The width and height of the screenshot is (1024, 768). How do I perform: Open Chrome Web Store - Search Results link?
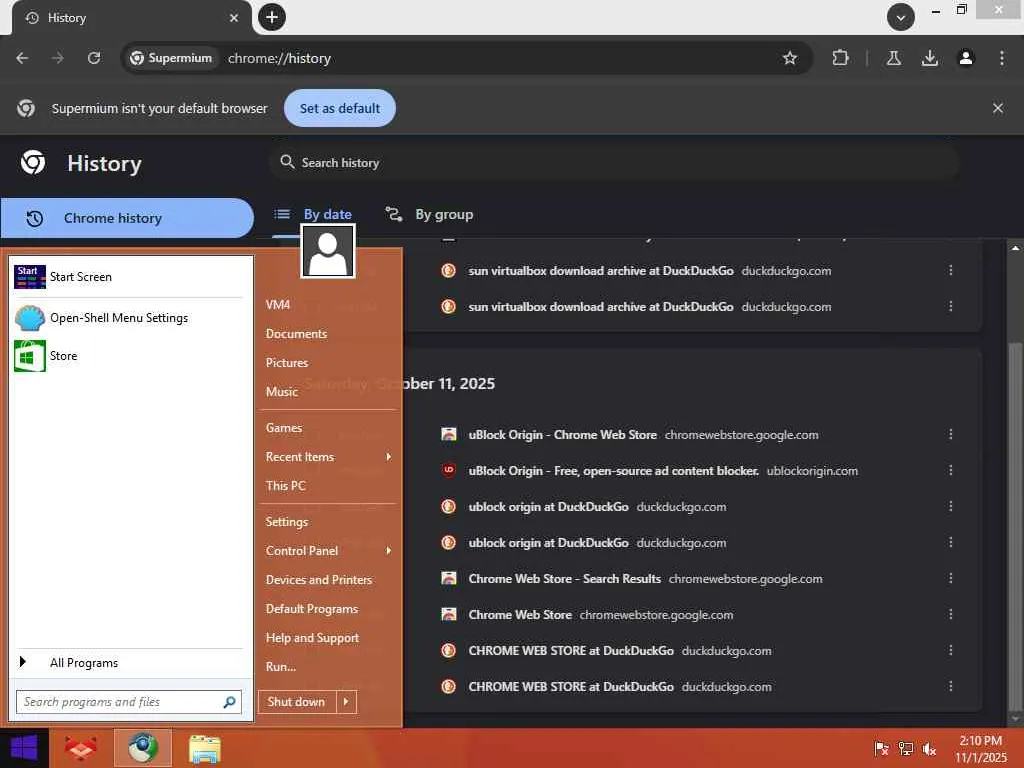click(564, 579)
